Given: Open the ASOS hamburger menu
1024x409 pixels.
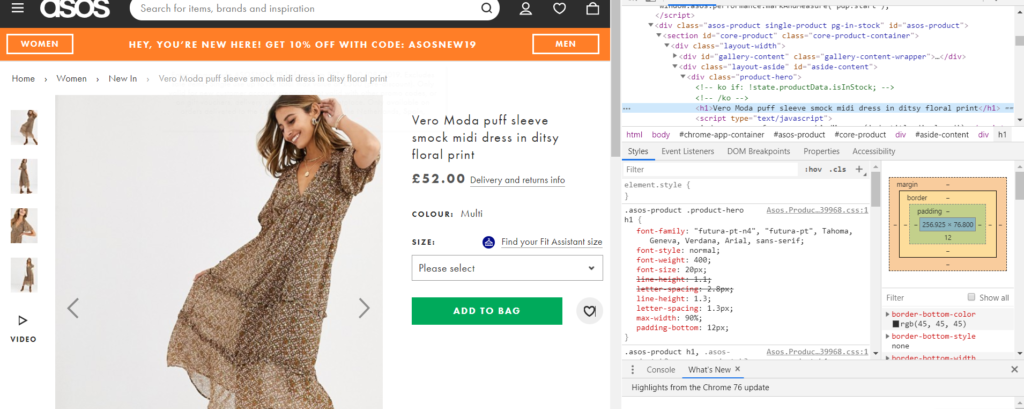Looking at the screenshot, I should point(18,8).
